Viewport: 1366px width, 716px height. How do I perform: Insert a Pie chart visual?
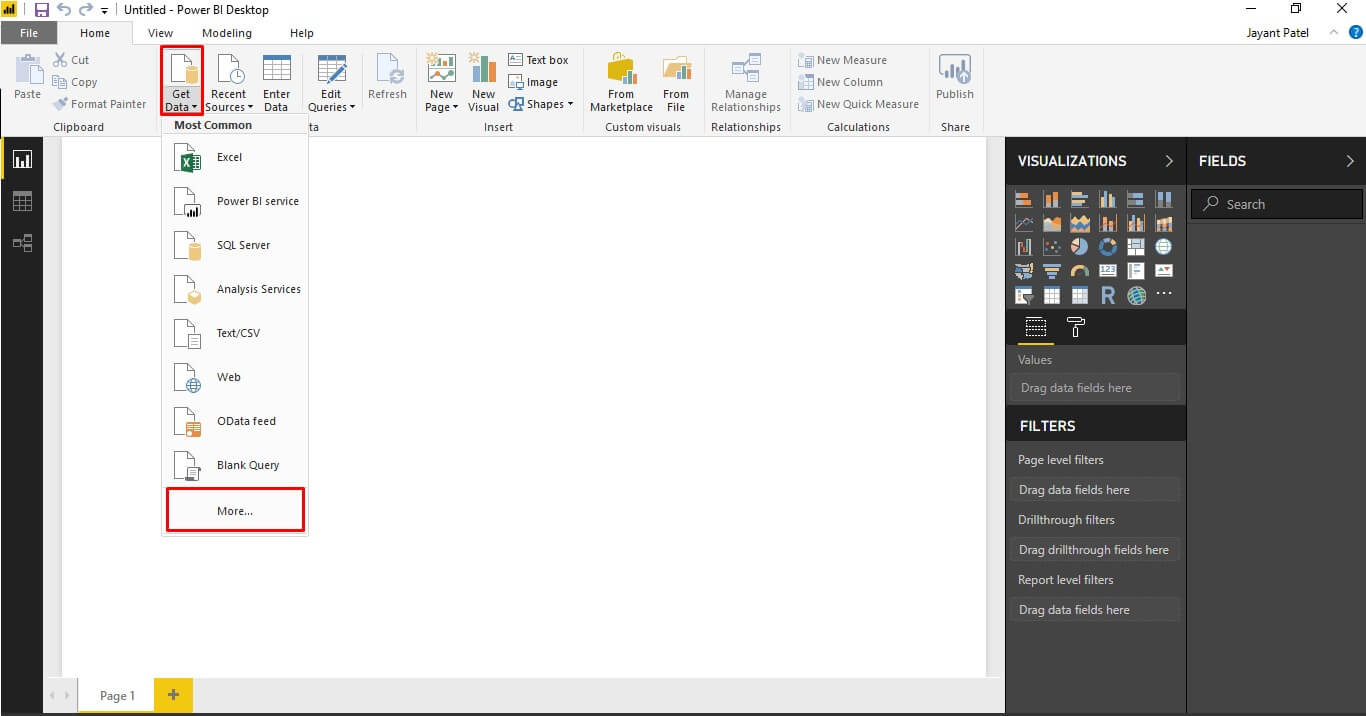(1080, 247)
